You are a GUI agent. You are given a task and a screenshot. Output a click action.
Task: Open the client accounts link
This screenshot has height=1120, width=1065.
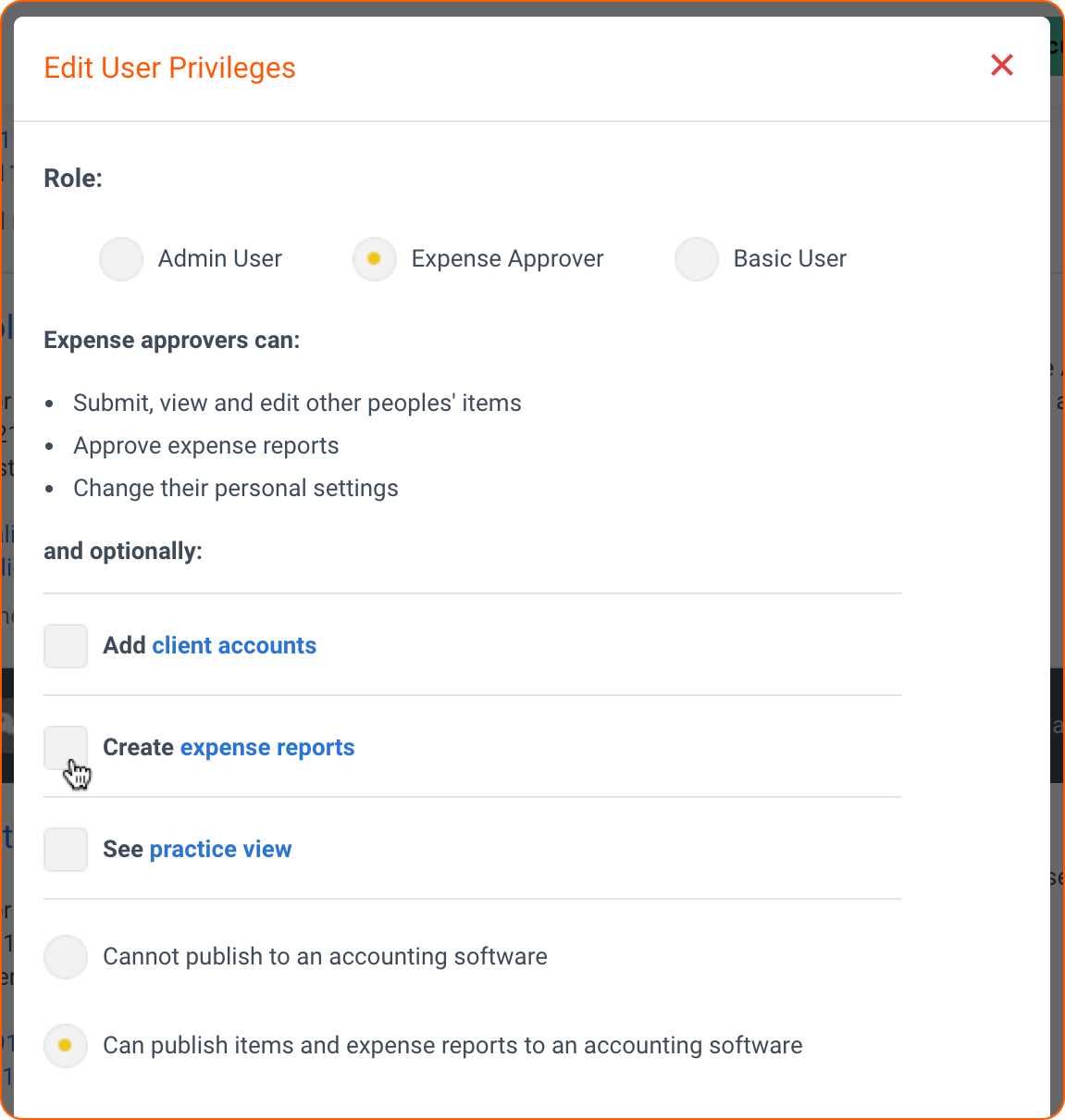[x=234, y=646]
